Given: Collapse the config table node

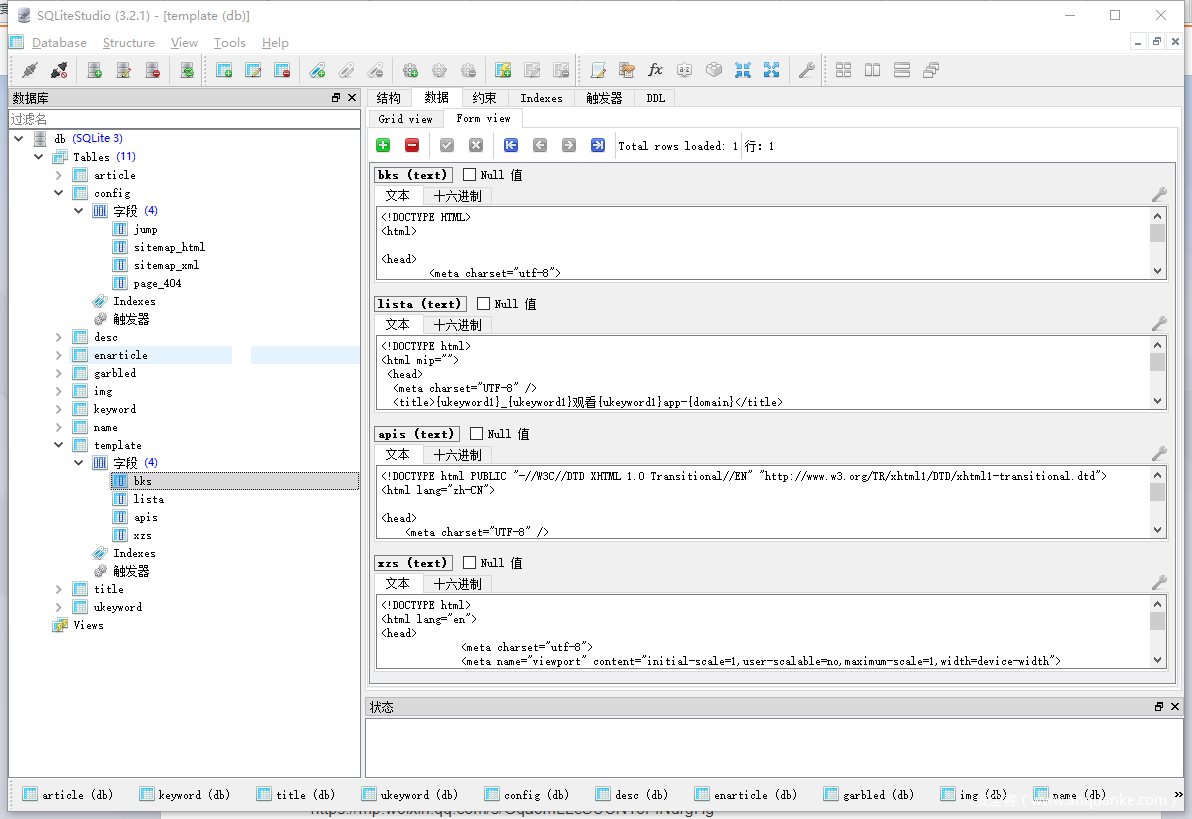Looking at the screenshot, I should point(59,193).
